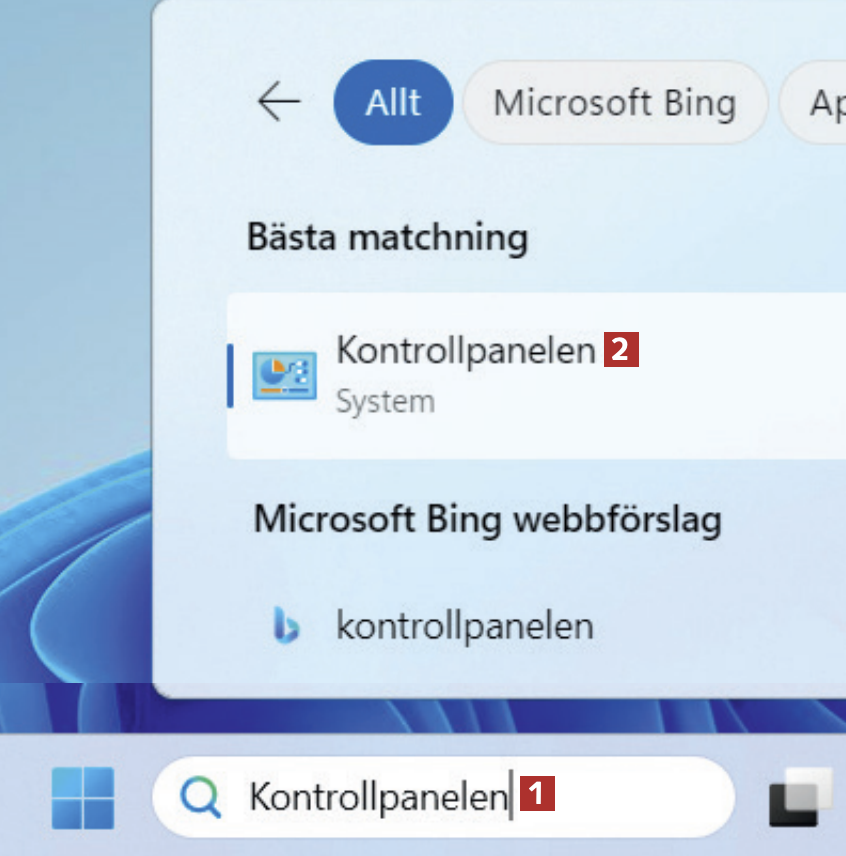Click the "Bästa matchning" heading
Viewport: 846px width, 856px height.
(x=387, y=238)
